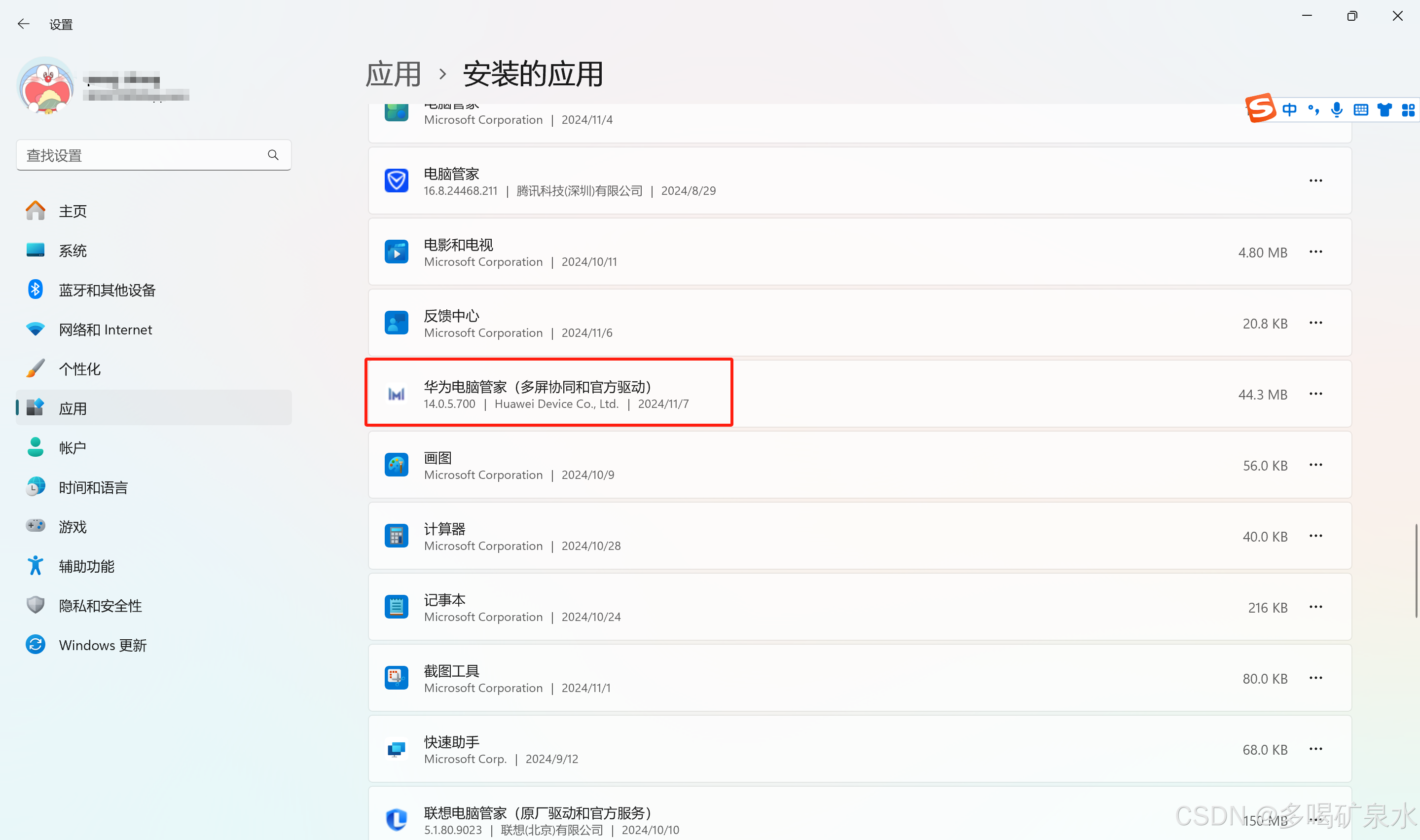Image resolution: width=1420 pixels, height=840 pixels.
Task: Select 系统 in the settings sidebar
Action: [x=73, y=251]
